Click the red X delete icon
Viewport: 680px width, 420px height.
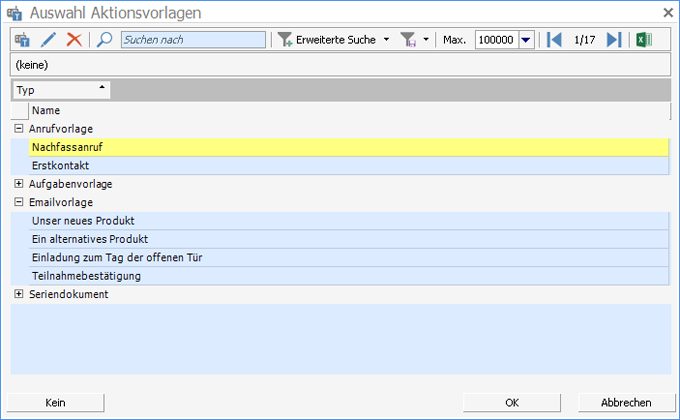[74, 40]
